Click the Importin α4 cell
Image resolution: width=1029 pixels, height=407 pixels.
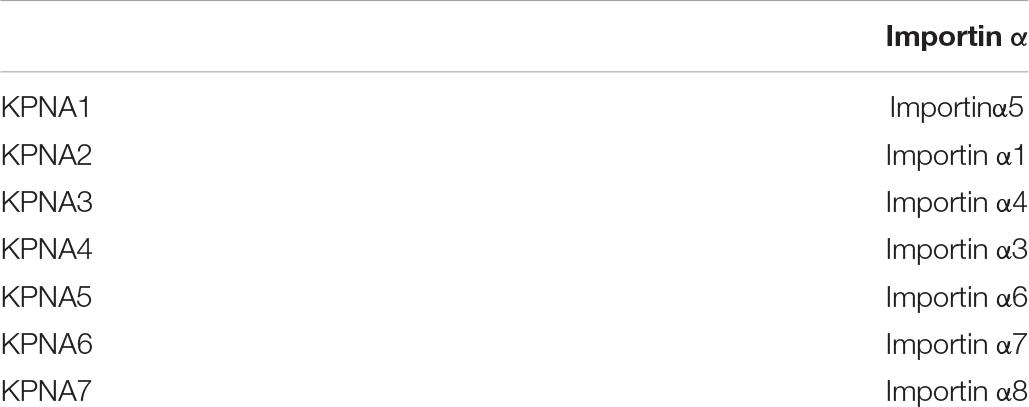click(x=956, y=203)
